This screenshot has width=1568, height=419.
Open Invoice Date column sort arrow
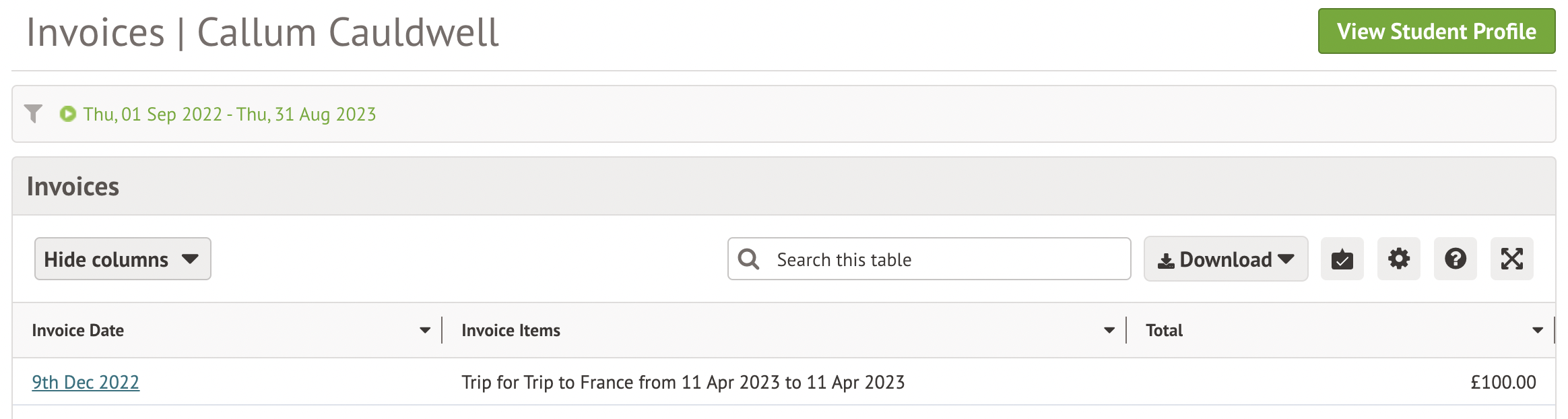point(425,331)
